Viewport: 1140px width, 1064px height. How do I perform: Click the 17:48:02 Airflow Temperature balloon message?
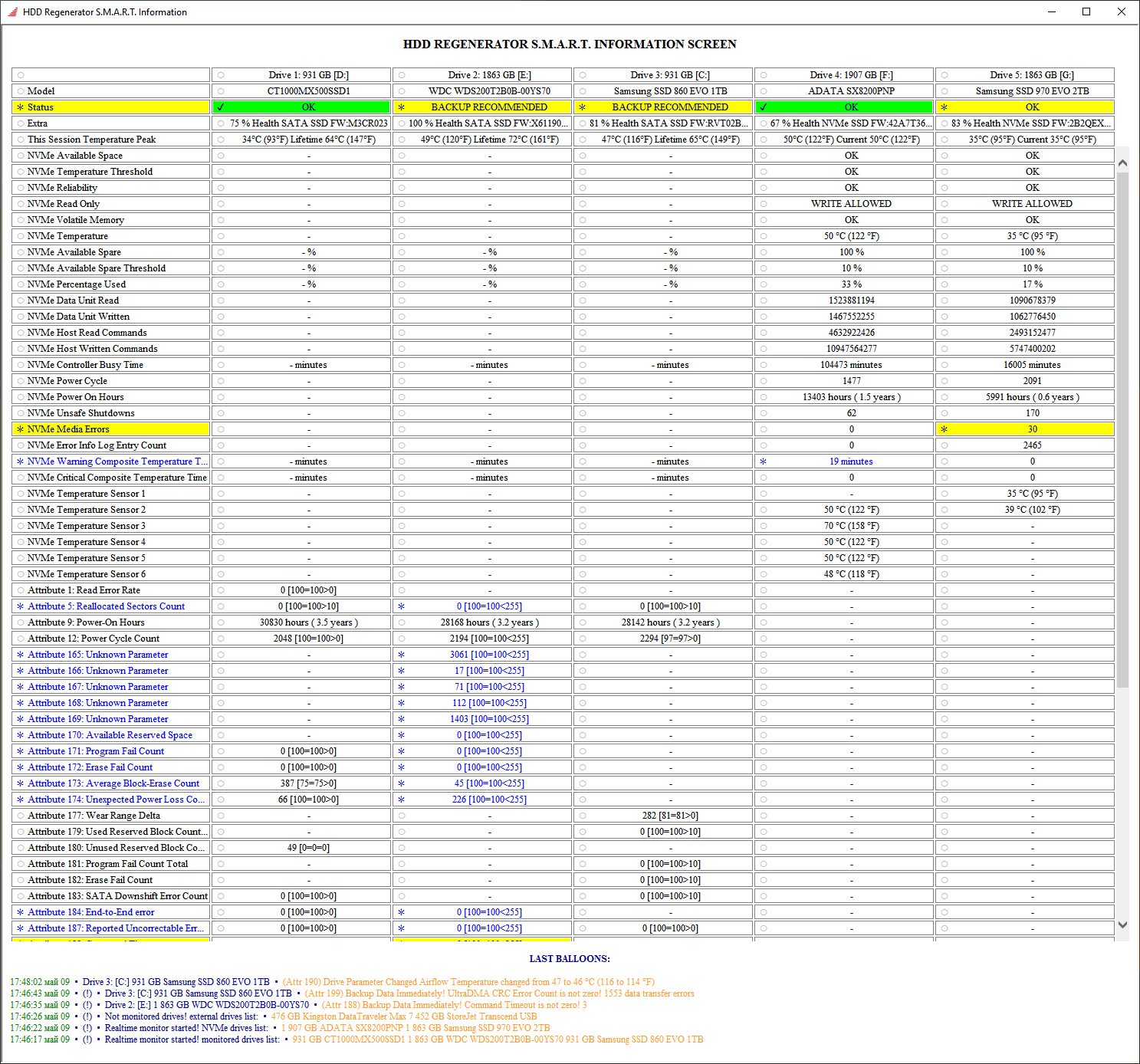(x=468, y=982)
